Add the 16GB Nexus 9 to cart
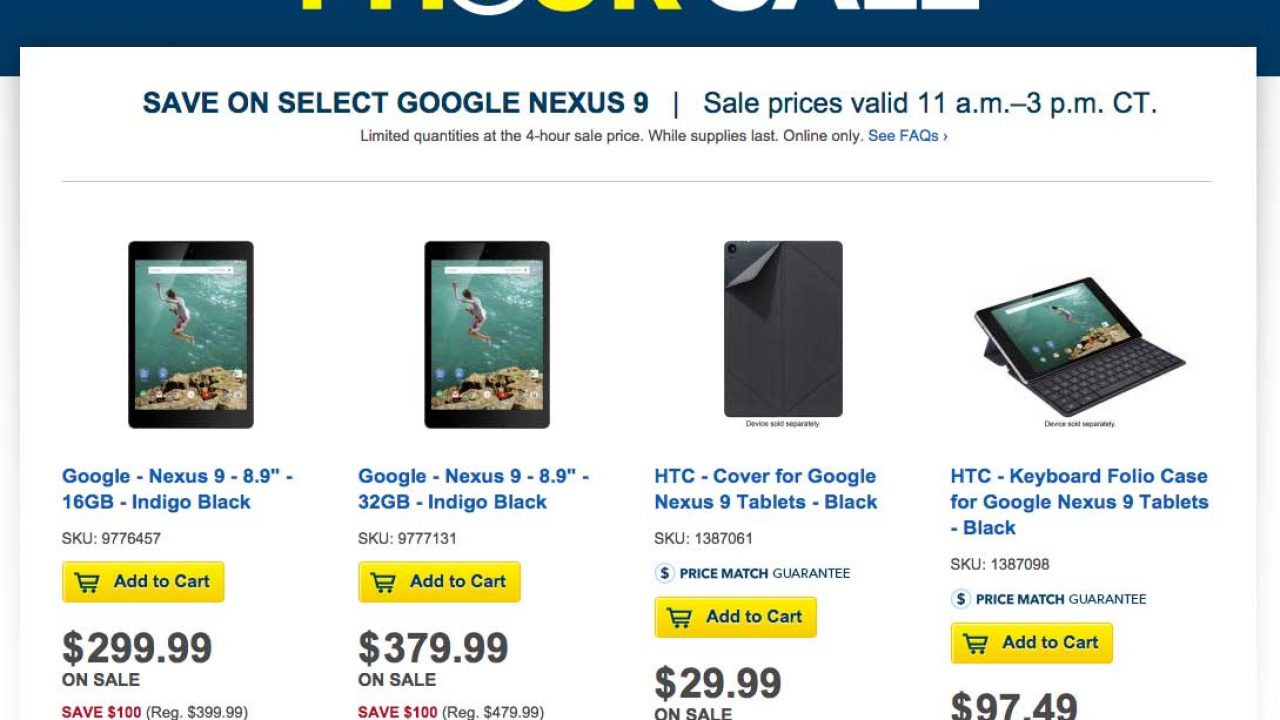Viewport: 1280px width, 720px height. tap(143, 582)
